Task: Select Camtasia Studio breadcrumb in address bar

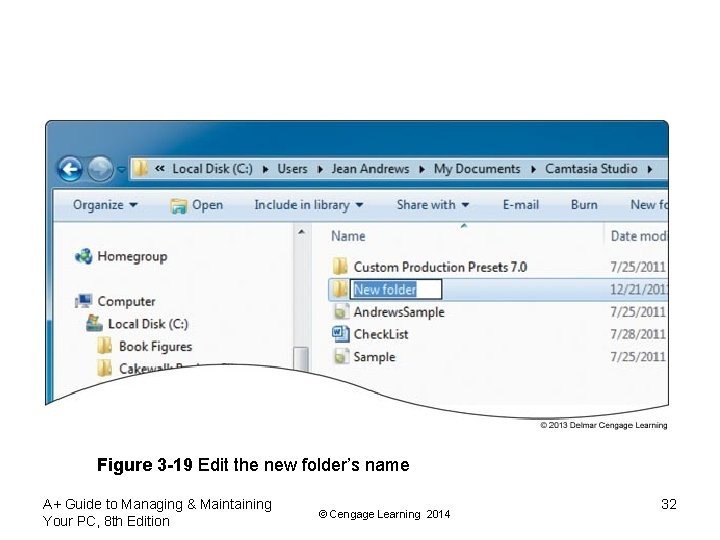Action: (x=591, y=169)
